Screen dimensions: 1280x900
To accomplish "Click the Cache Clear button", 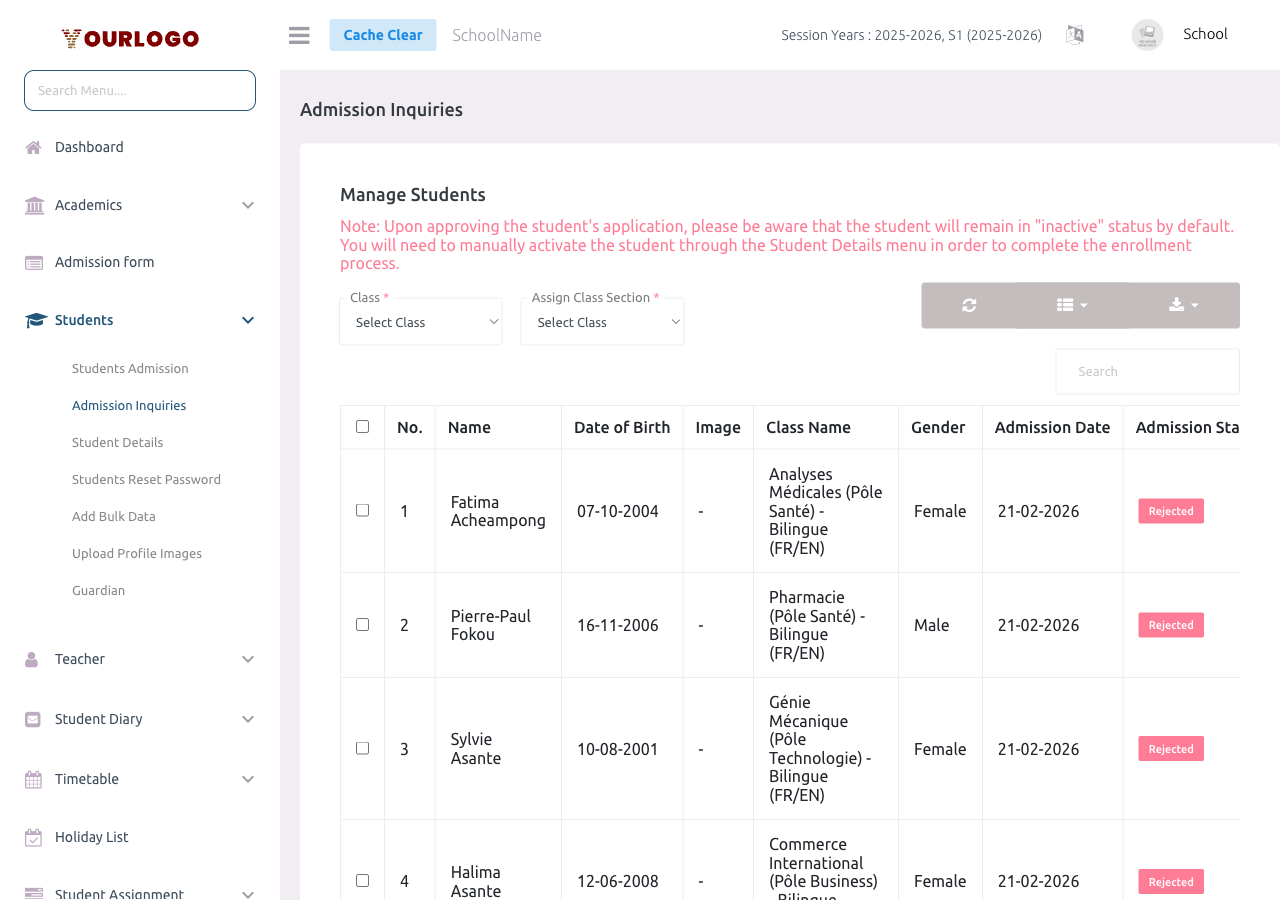I will click(x=383, y=34).
